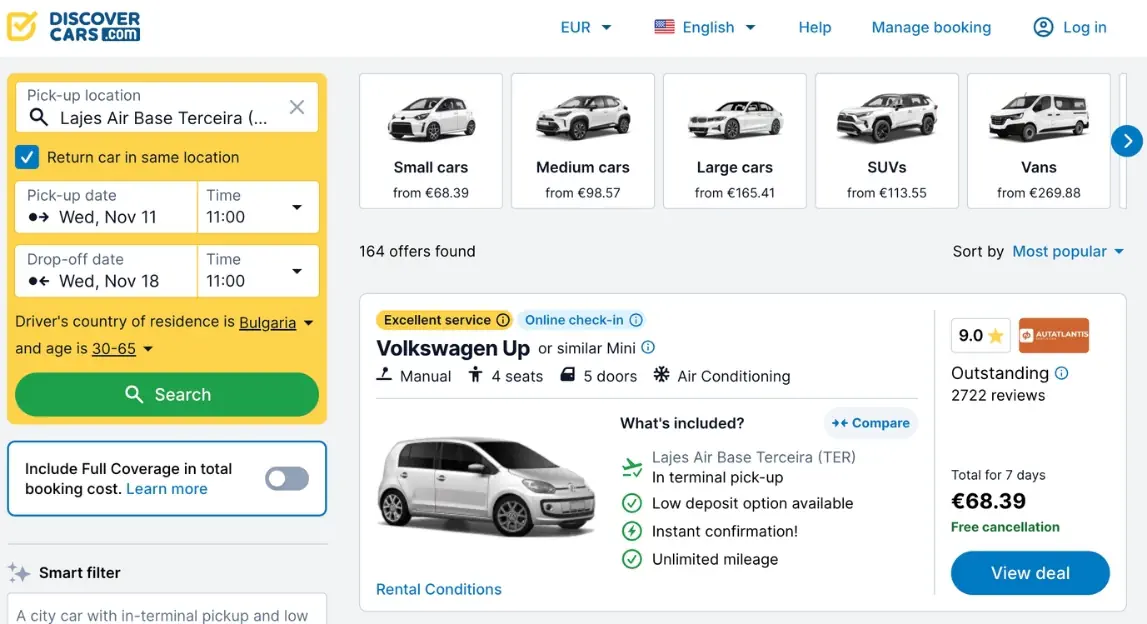Change driver age range 30-65
The height and width of the screenshot is (624, 1147).
122,349
